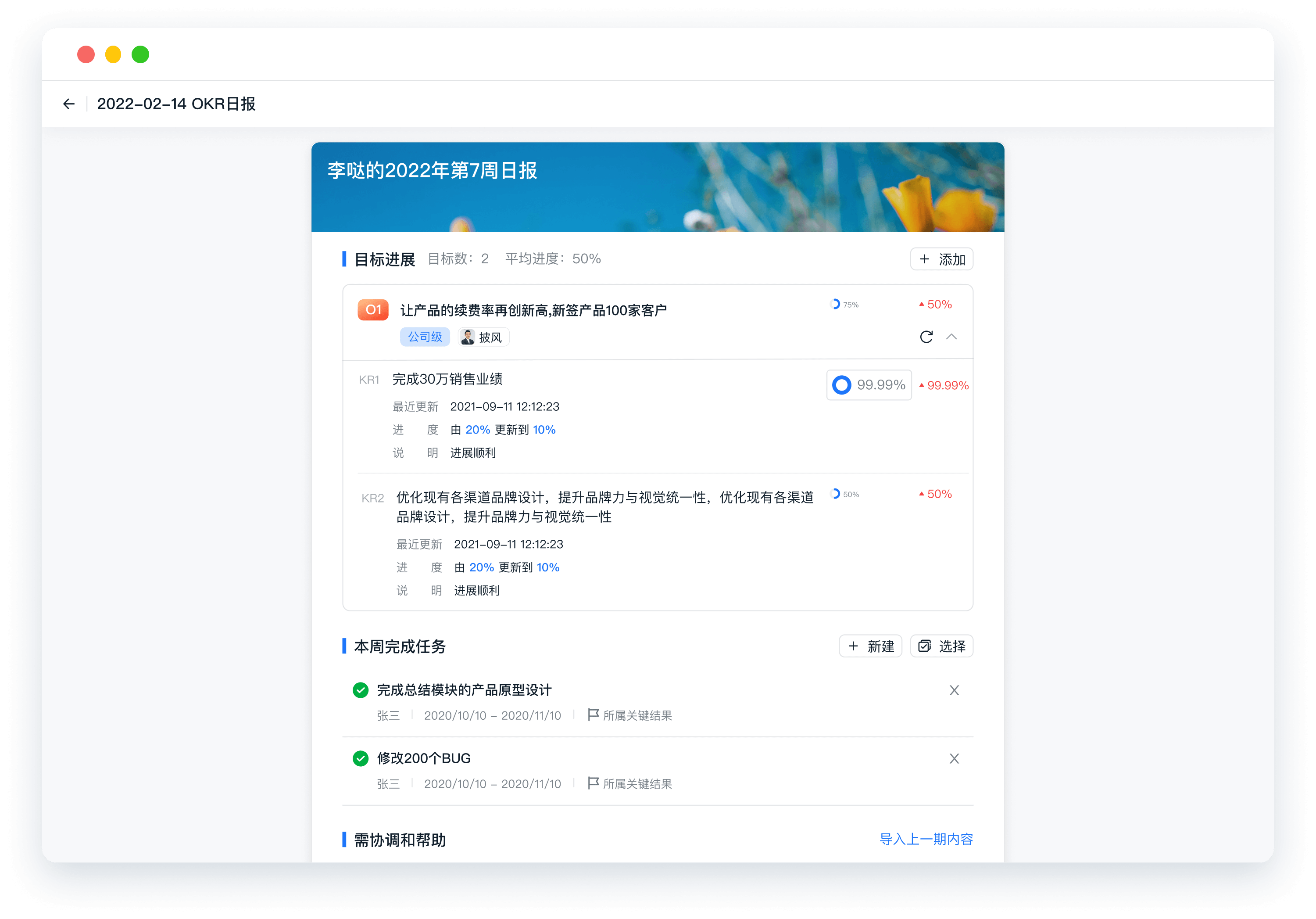Open owner 披风 avatar chip
Viewport: 1316px width, 919px height.
483,337
